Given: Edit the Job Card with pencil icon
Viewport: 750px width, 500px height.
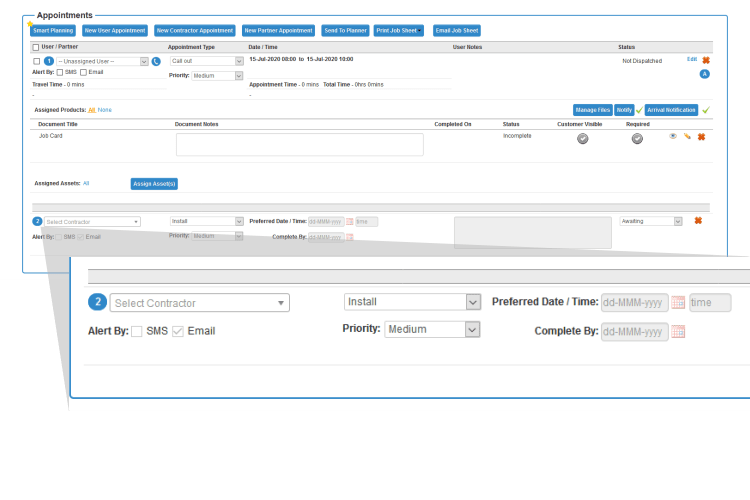Looking at the screenshot, I should click(x=687, y=136).
